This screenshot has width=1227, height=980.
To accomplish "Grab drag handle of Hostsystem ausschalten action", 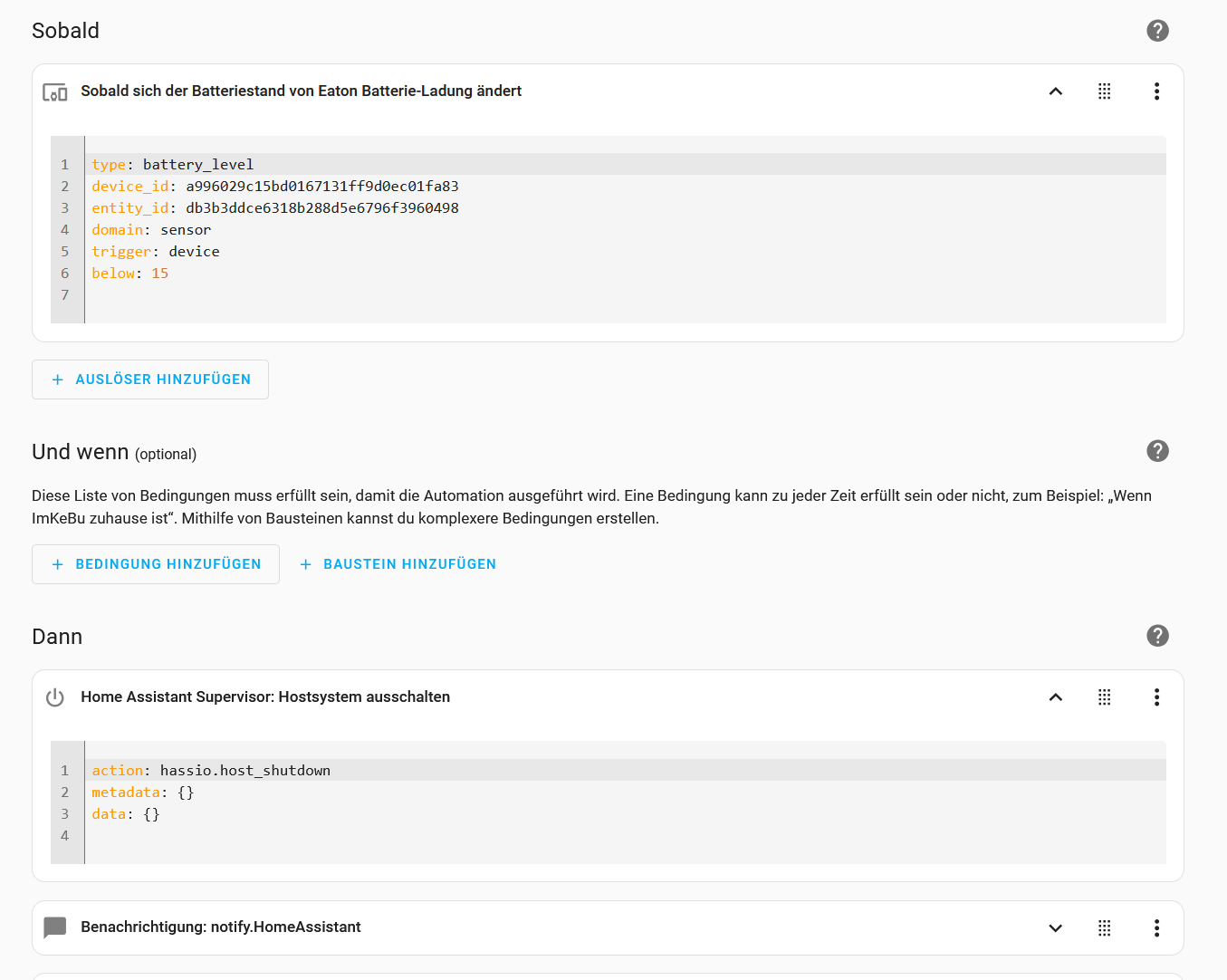I will pyautogui.click(x=1105, y=697).
